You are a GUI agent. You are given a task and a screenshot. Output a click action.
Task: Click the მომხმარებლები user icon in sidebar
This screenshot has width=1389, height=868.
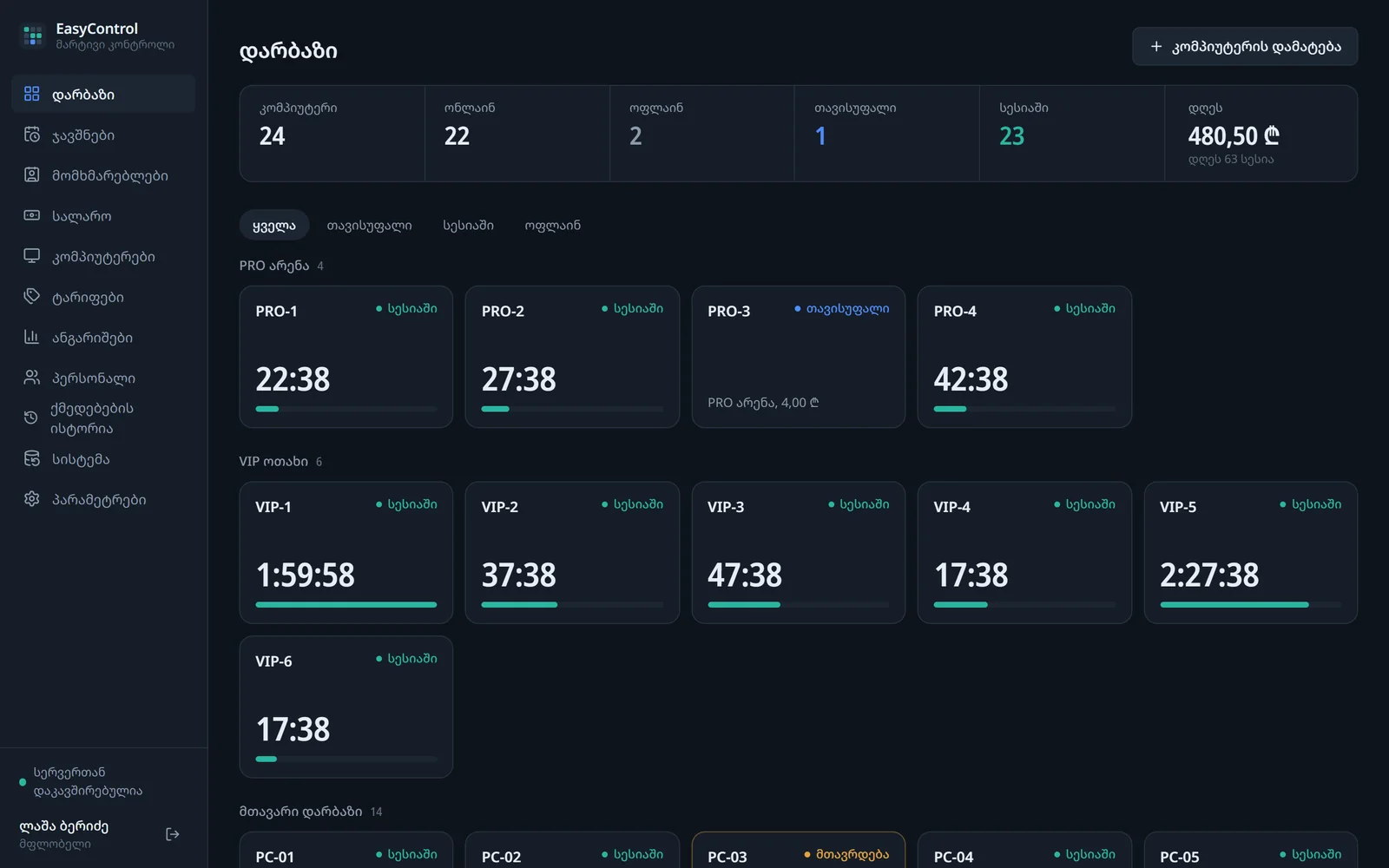tap(31, 175)
